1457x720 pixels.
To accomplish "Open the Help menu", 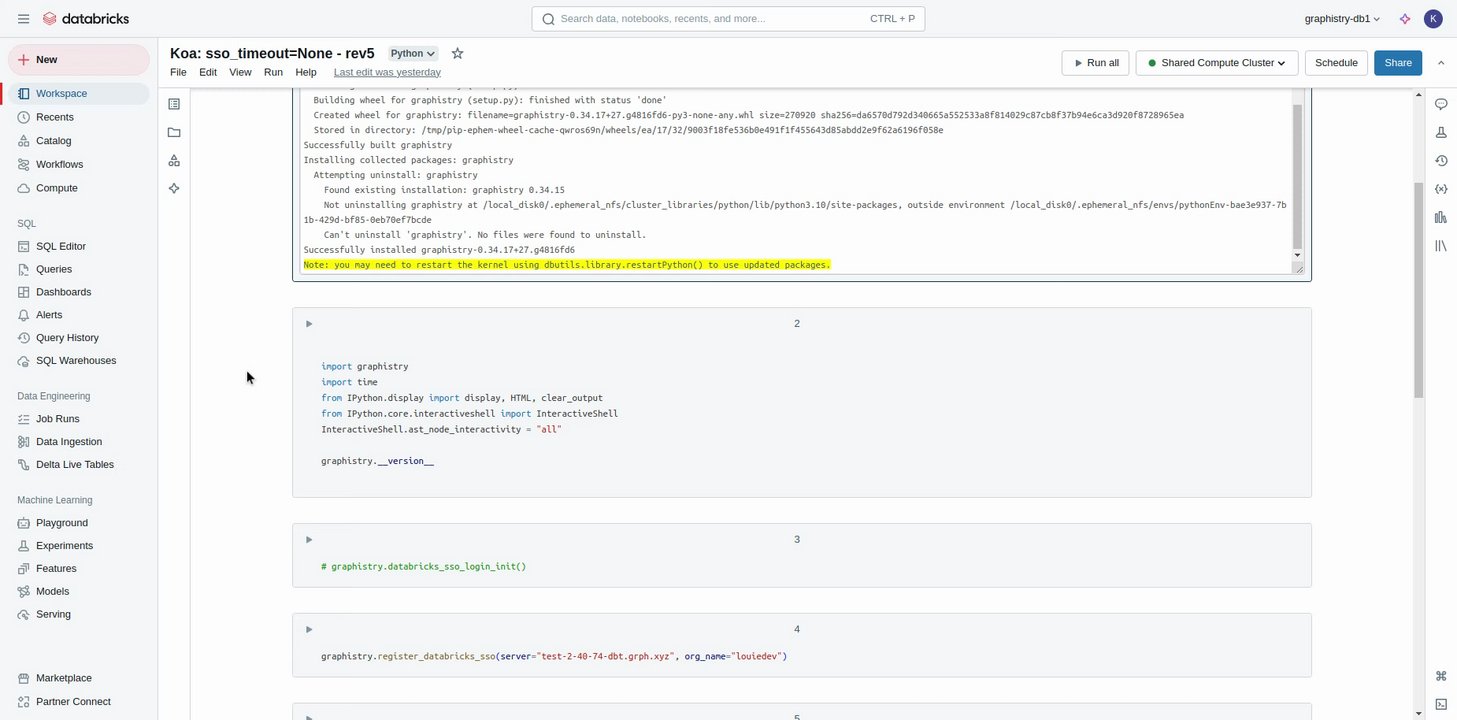I will pyautogui.click(x=306, y=72).
